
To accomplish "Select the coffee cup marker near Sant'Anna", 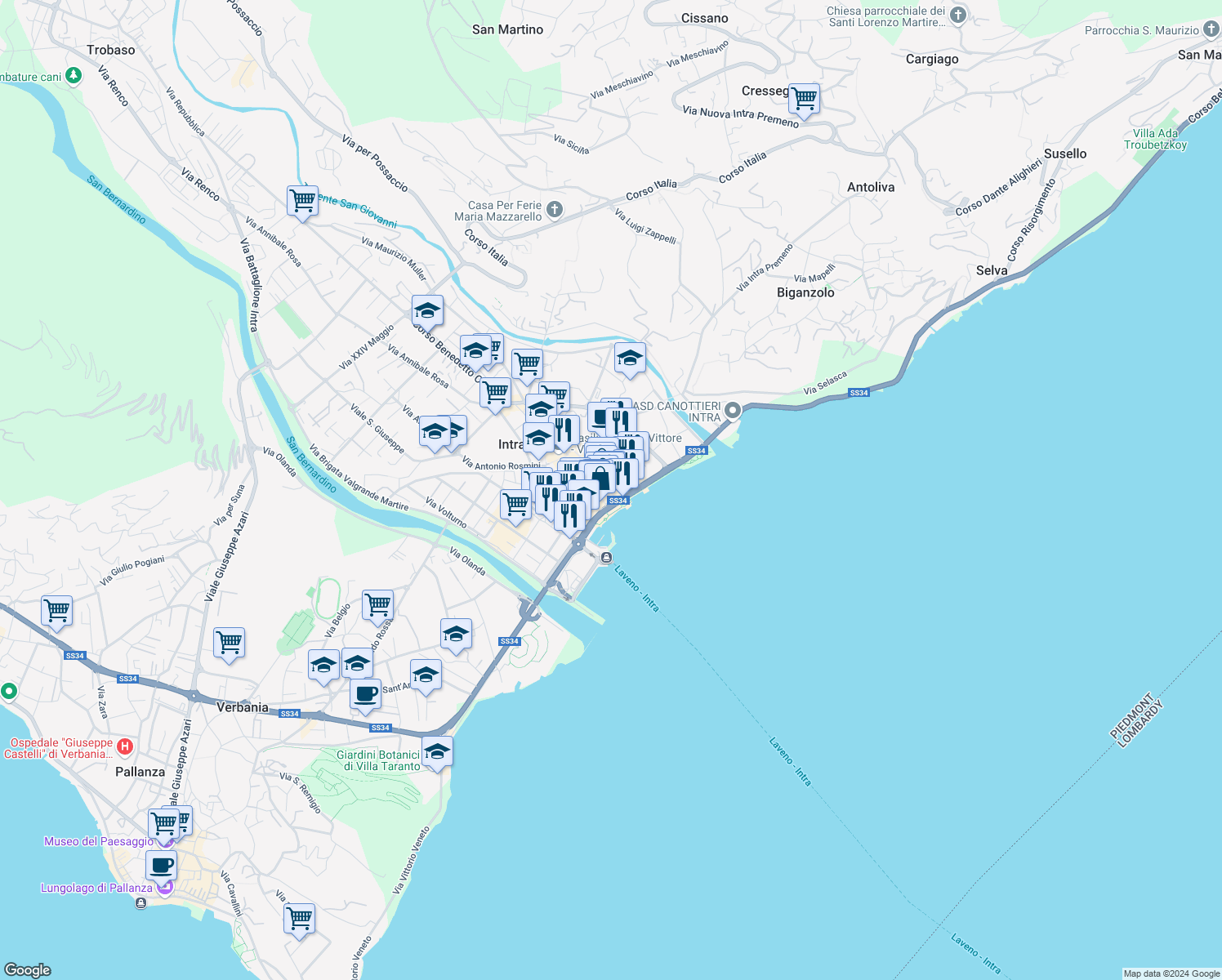I will pyautogui.click(x=365, y=695).
